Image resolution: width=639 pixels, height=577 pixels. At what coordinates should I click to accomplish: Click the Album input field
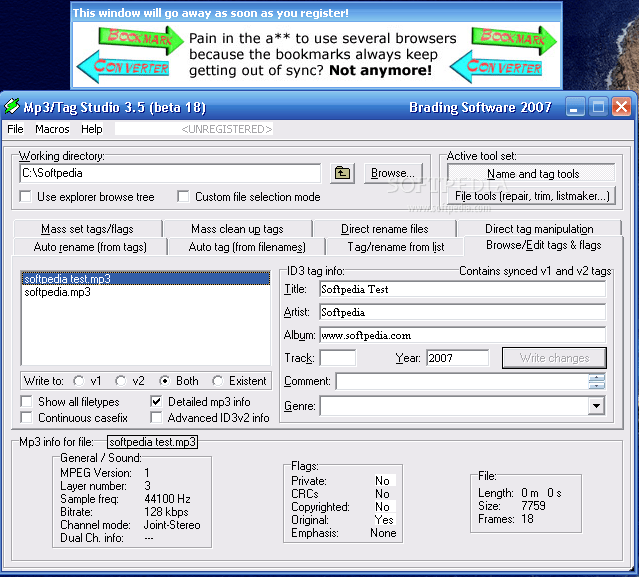tap(463, 335)
